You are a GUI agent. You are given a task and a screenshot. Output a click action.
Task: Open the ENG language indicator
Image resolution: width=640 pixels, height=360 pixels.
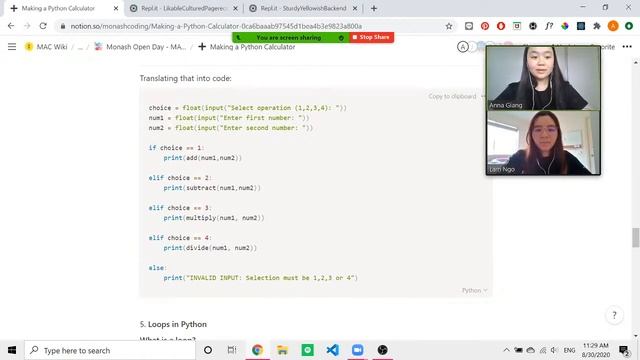(x=569, y=350)
